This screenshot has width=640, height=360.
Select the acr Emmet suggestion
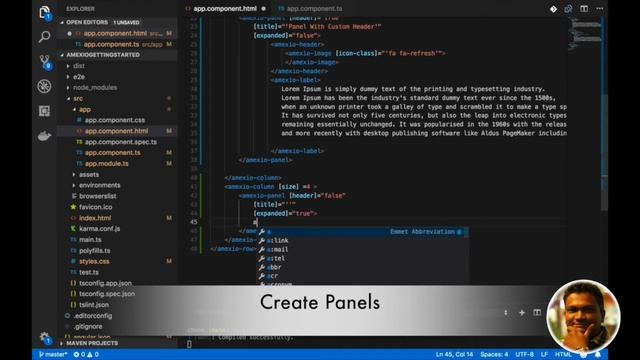[x=362, y=276]
